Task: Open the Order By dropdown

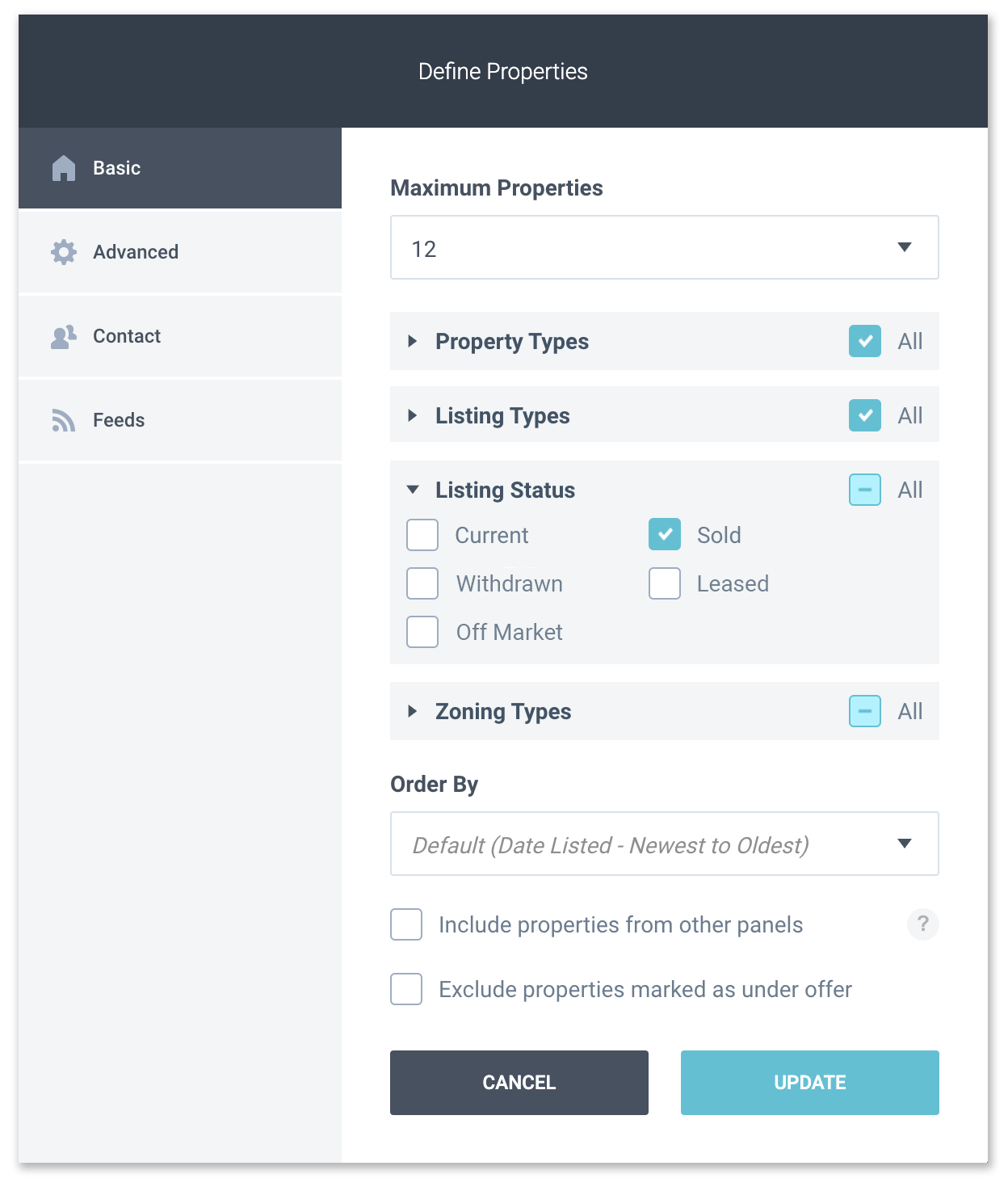Action: tap(665, 844)
